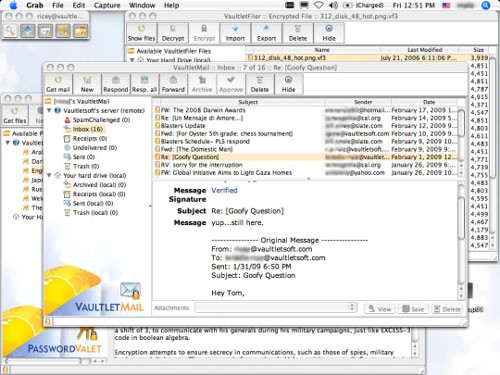Select Sent (local) (0) folder

point(89,203)
